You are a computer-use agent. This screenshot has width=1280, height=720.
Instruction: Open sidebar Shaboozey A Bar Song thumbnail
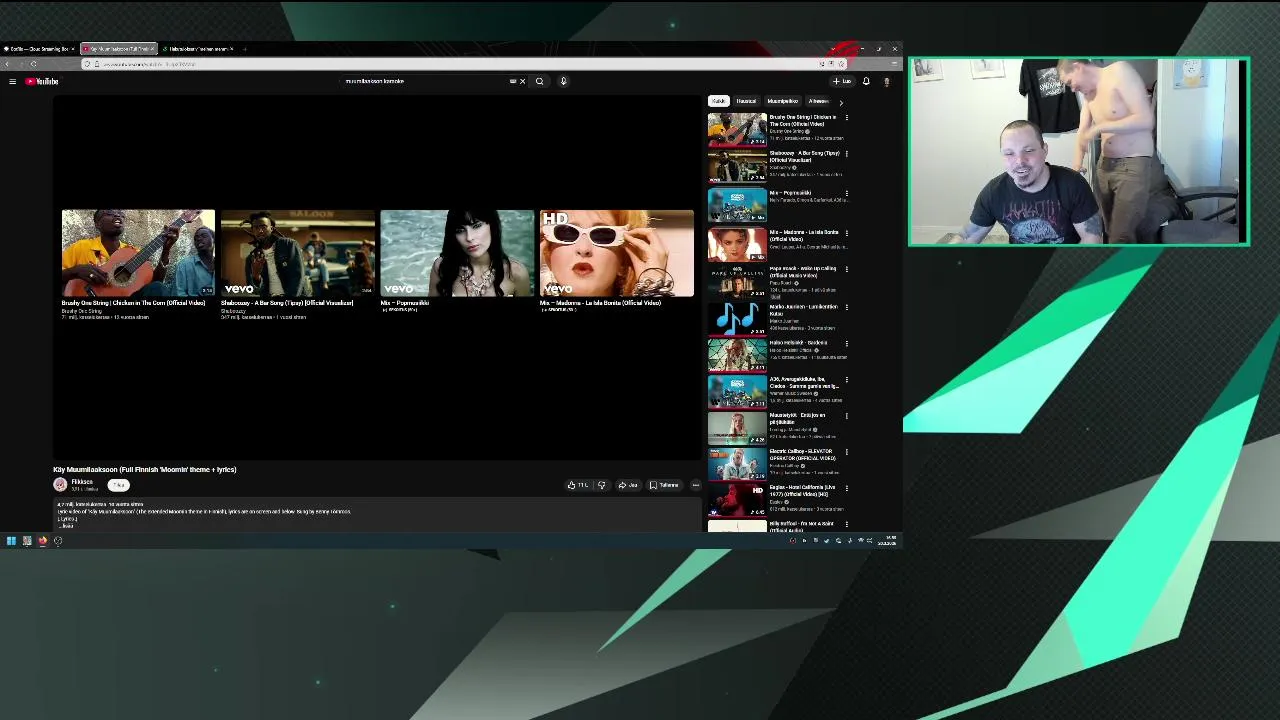(737, 167)
